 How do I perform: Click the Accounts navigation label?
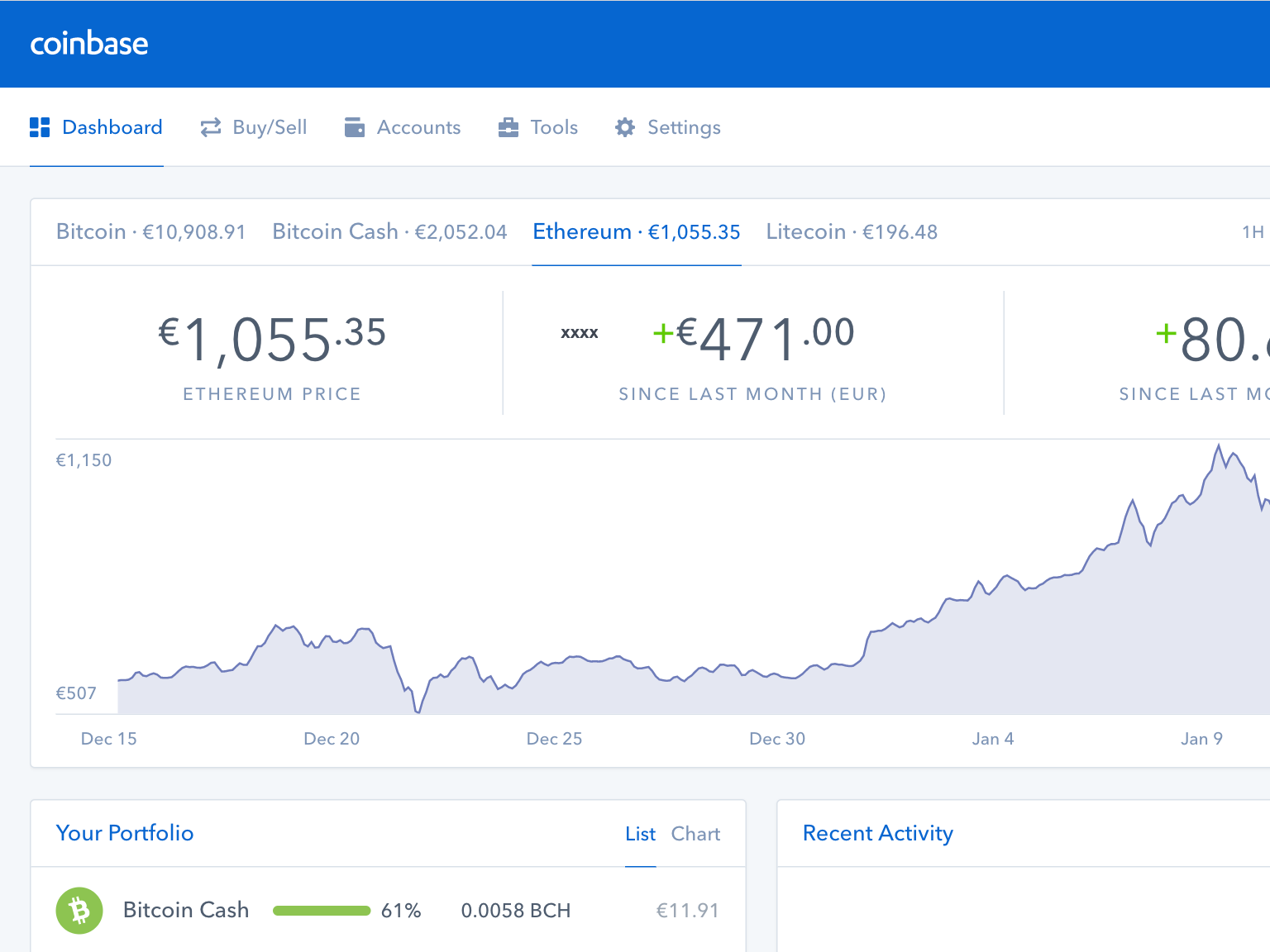click(418, 126)
